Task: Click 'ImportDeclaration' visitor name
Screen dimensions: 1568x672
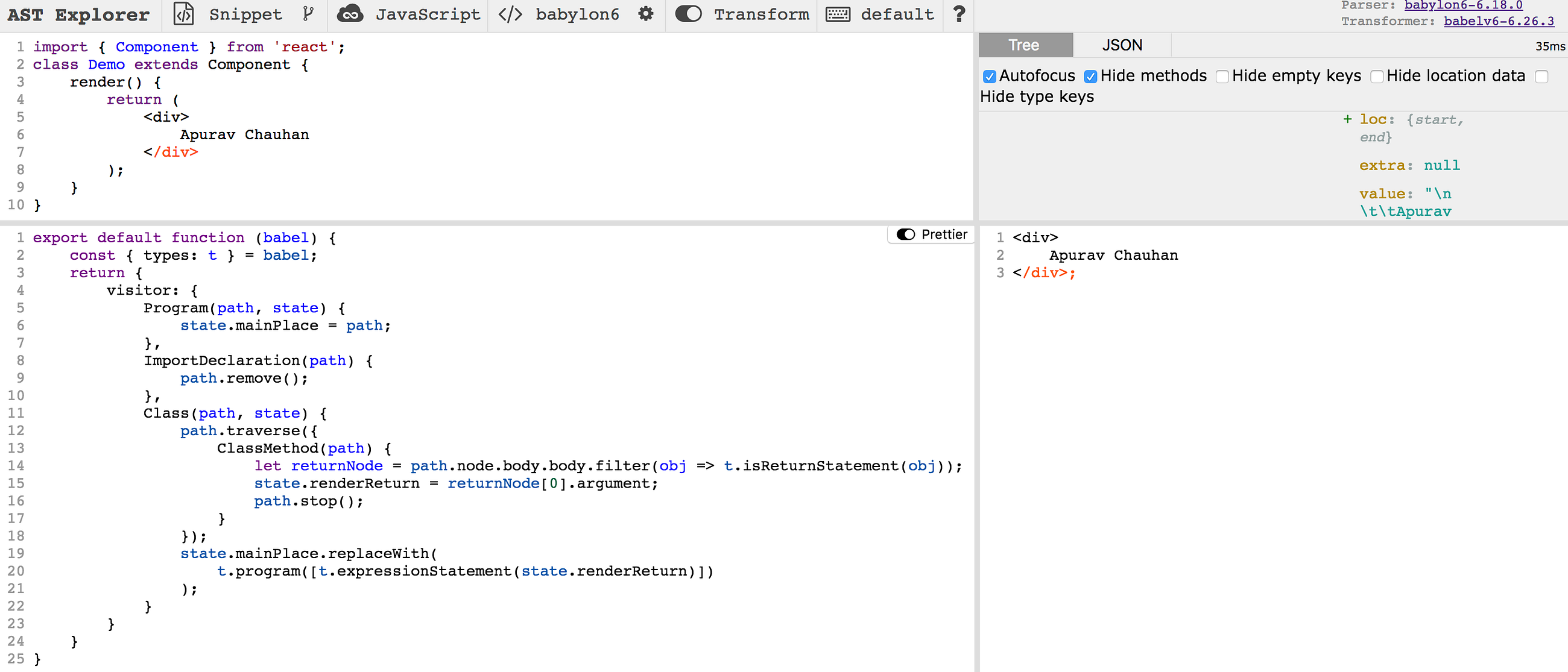Action: tap(222, 360)
